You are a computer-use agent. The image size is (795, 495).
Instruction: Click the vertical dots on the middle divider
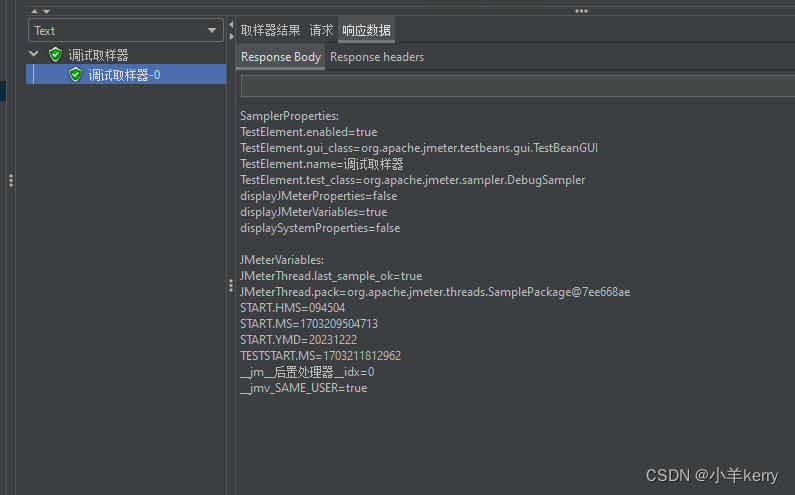click(231, 286)
